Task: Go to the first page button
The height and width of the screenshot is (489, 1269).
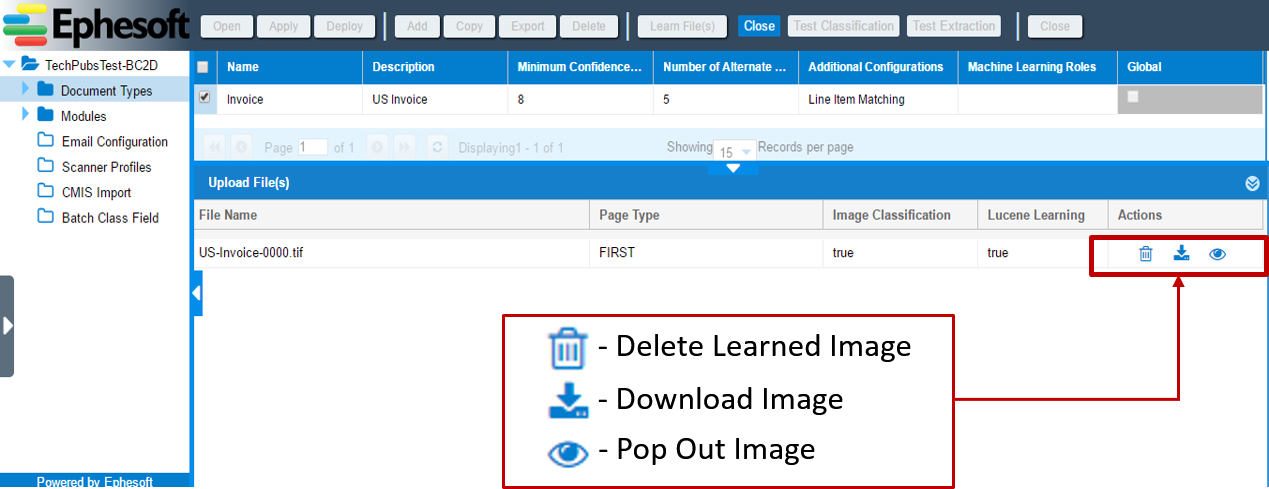Action: (x=215, y=147)
